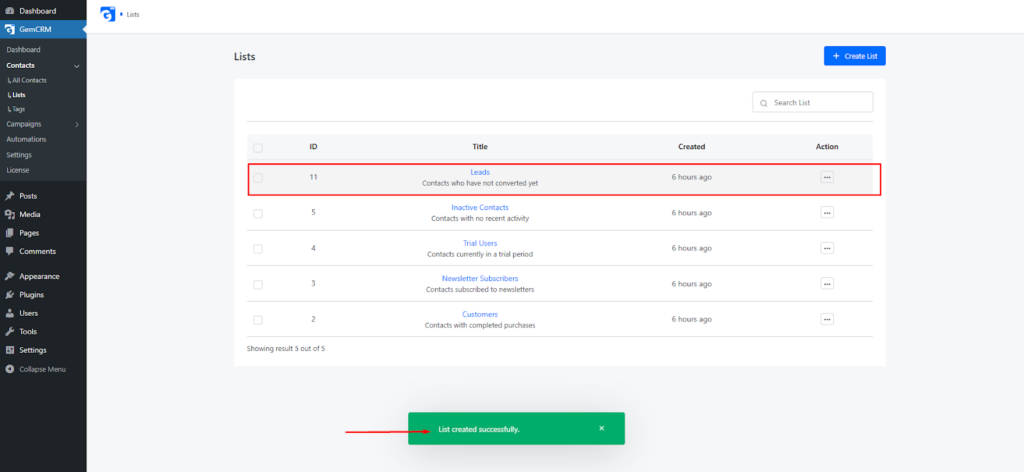Click the Posts pin icon
This screenshot has height=472, width=1024.
tap(10, 196)
